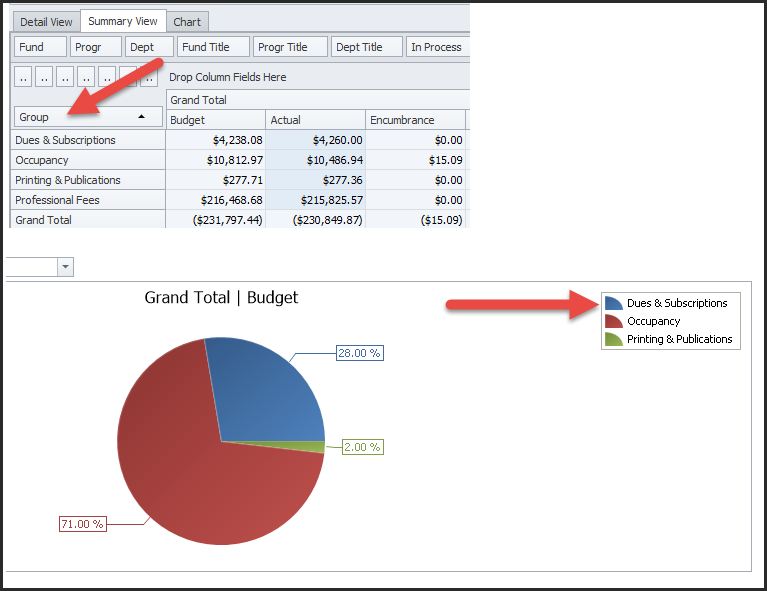
Task: Click the Fund field button
Action: tap(40, 47)
